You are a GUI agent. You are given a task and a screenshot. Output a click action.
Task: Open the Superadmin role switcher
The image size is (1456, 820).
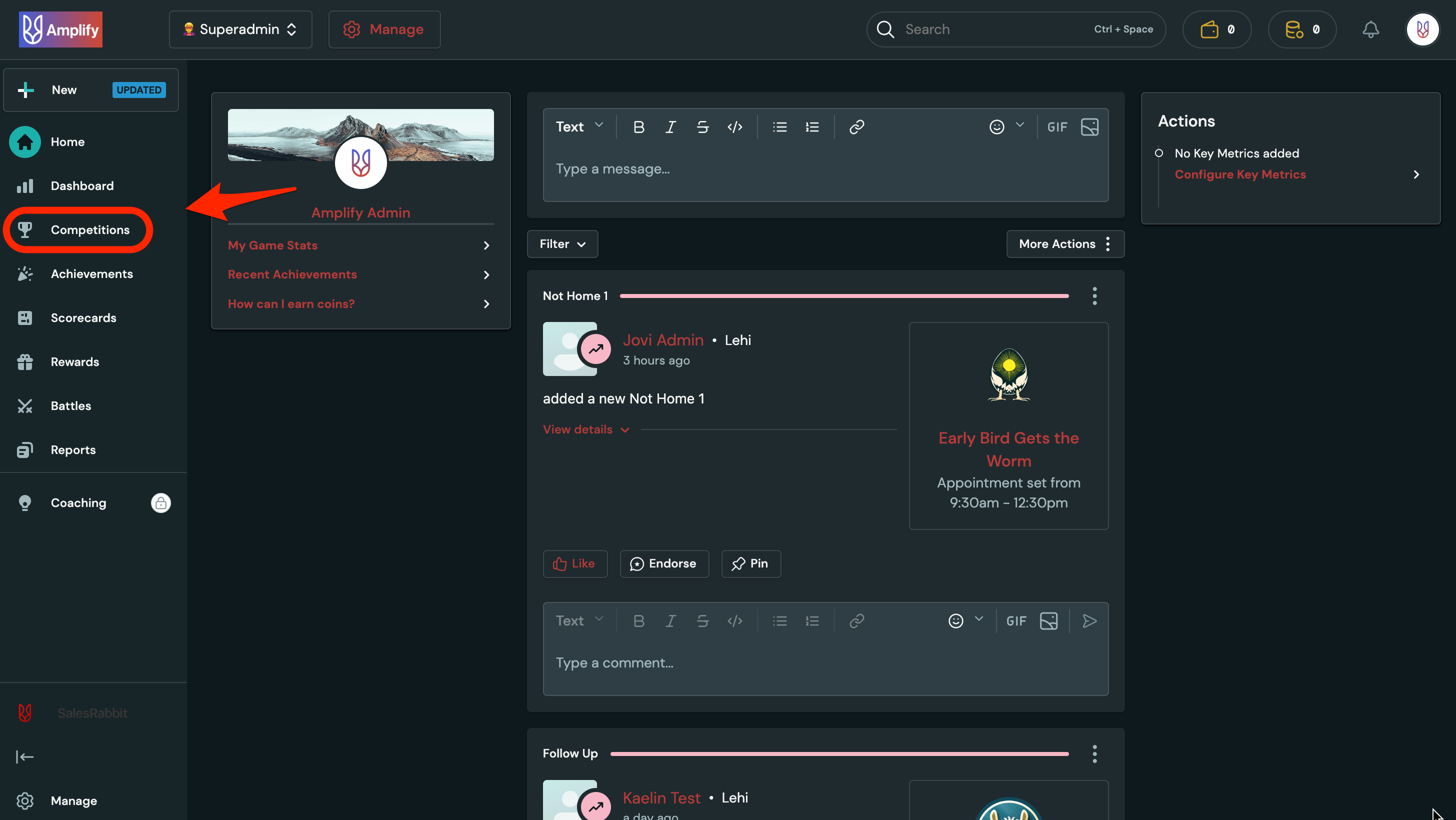tap(240, 29)
